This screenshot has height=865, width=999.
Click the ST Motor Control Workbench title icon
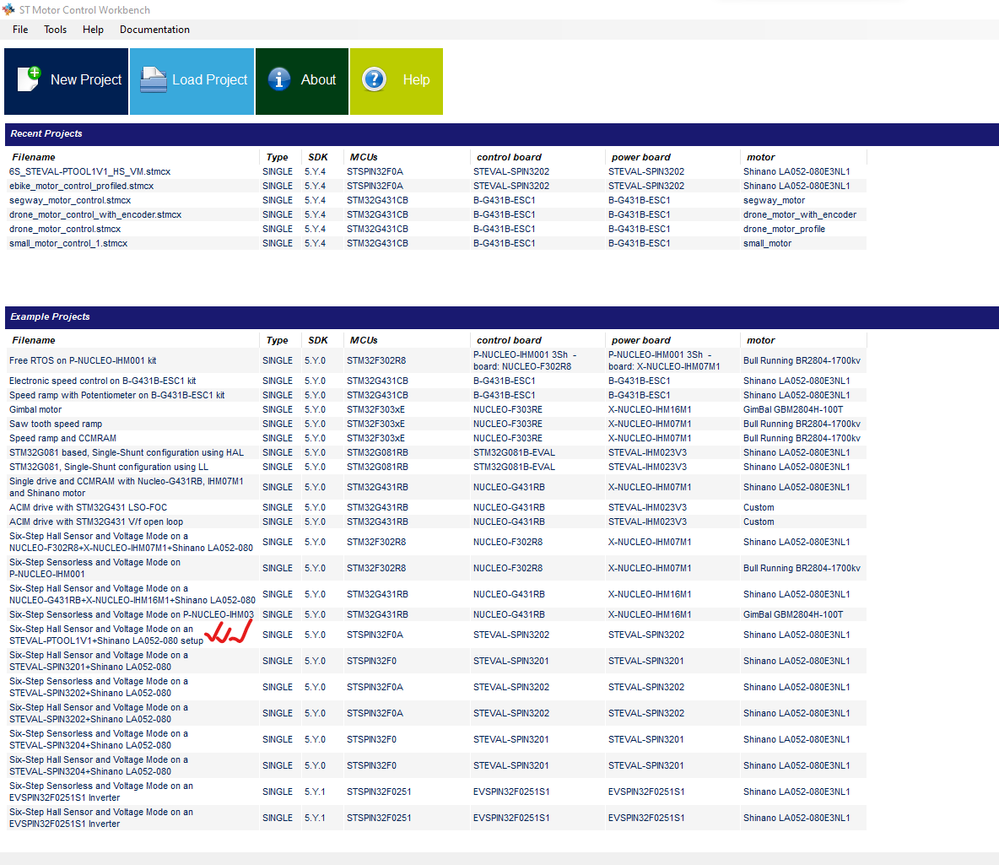click(8, 10)
